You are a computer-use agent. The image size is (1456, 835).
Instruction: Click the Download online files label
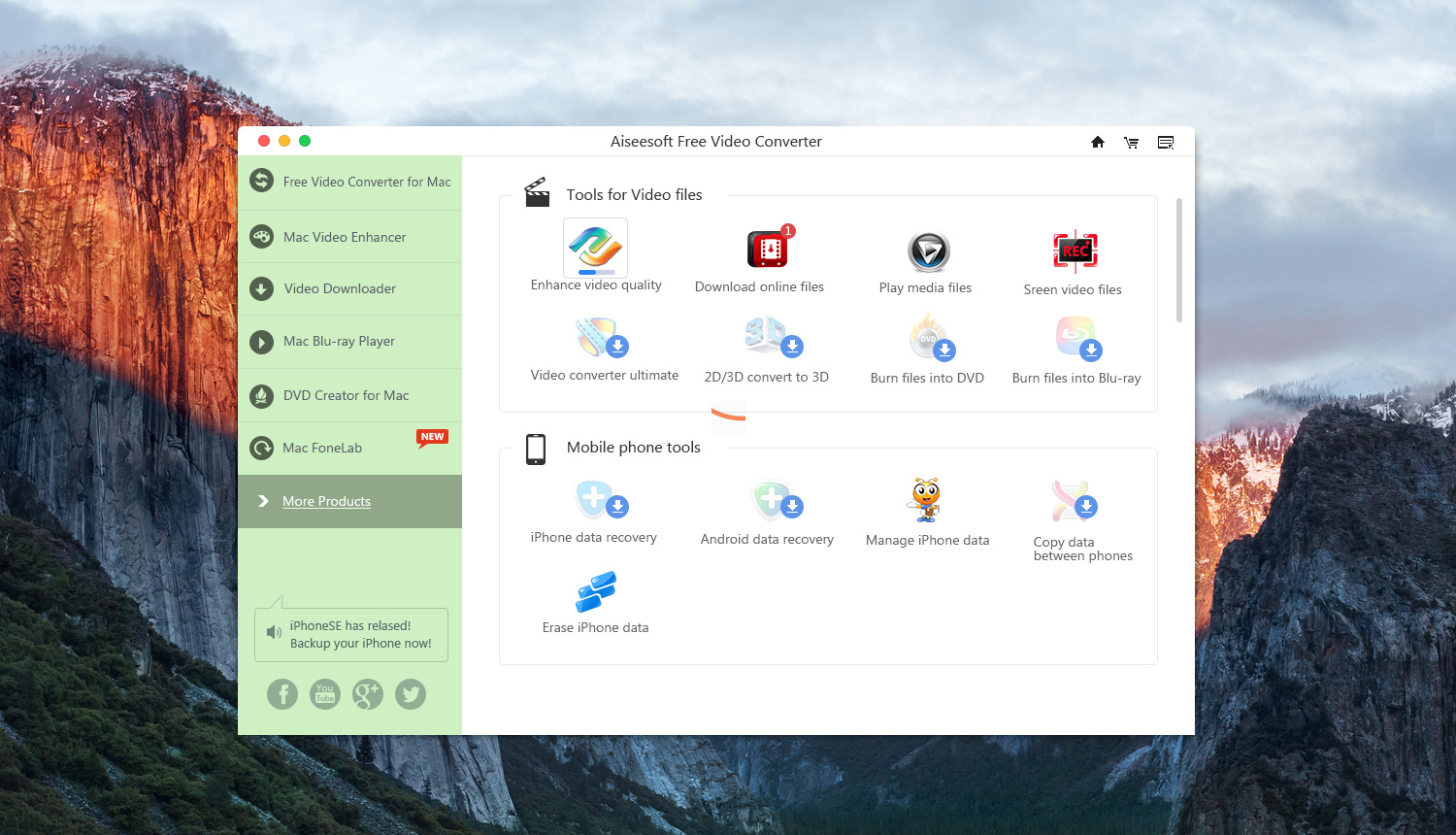(759, 287)
